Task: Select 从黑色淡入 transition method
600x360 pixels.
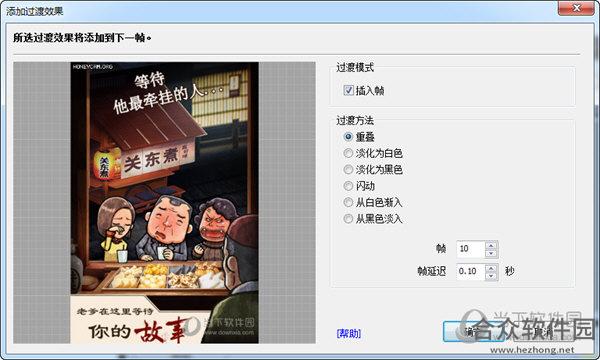Action: tap(348, 219)
